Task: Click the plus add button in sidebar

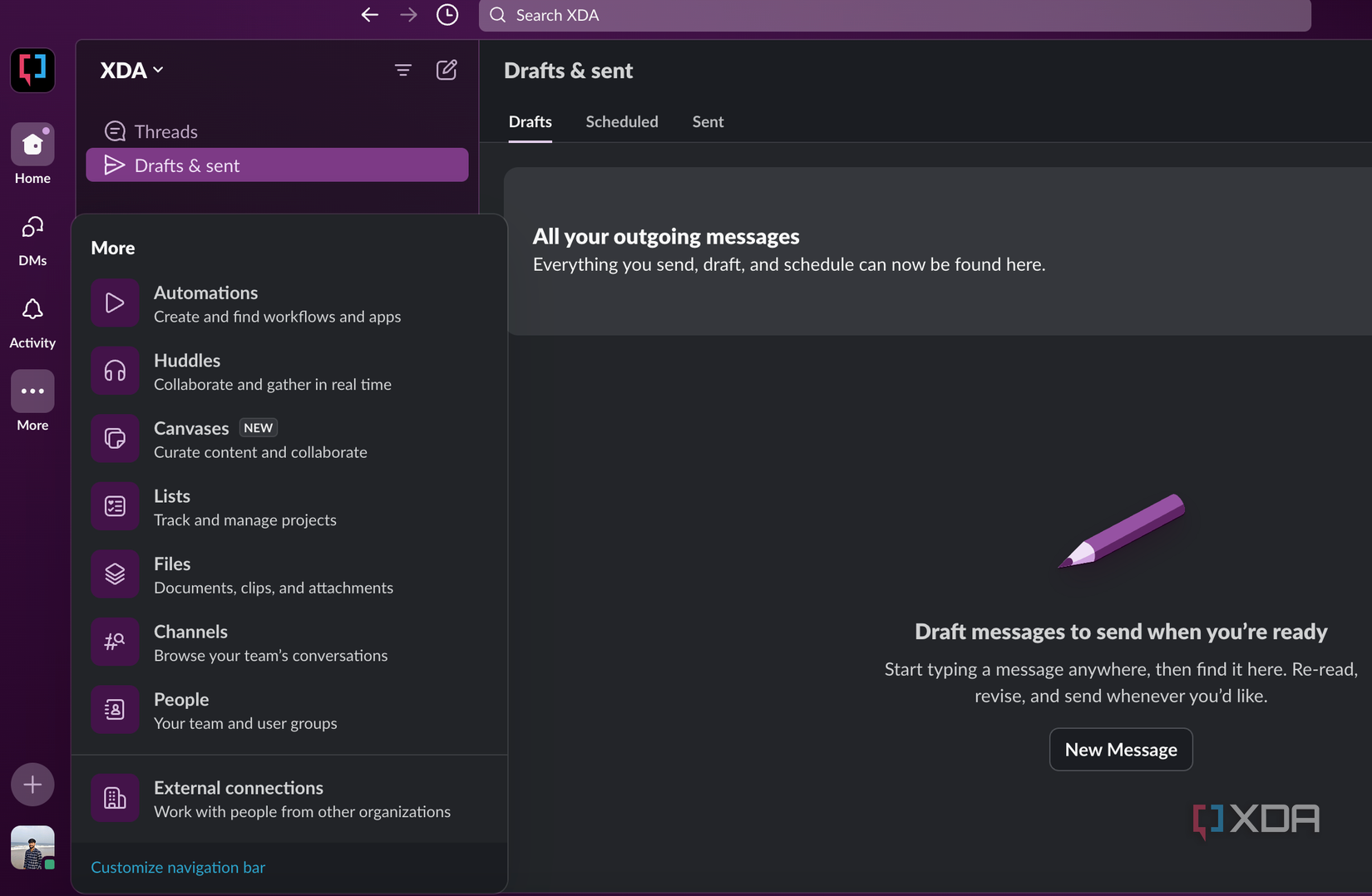Action: 32,785
